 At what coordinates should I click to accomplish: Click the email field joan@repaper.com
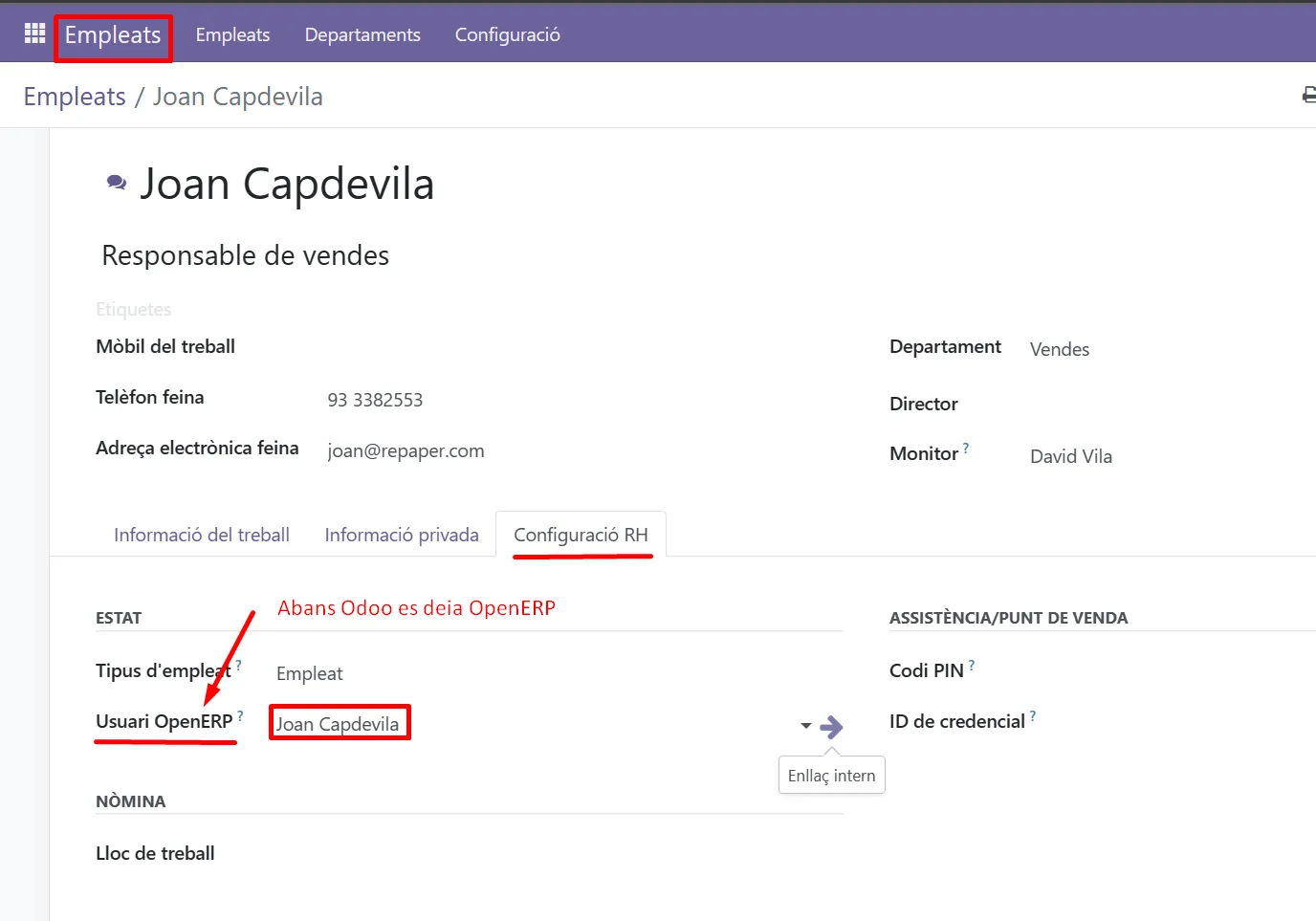click(x=406, y=450)
